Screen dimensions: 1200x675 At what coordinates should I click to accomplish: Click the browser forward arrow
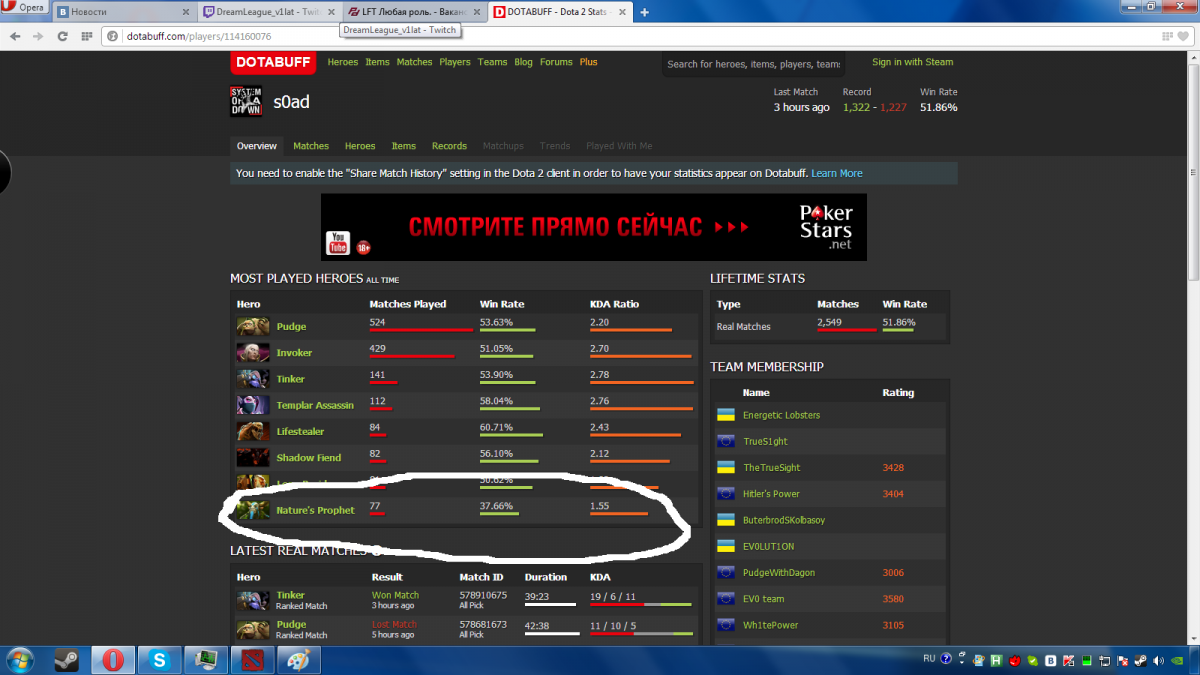[38, 36]
